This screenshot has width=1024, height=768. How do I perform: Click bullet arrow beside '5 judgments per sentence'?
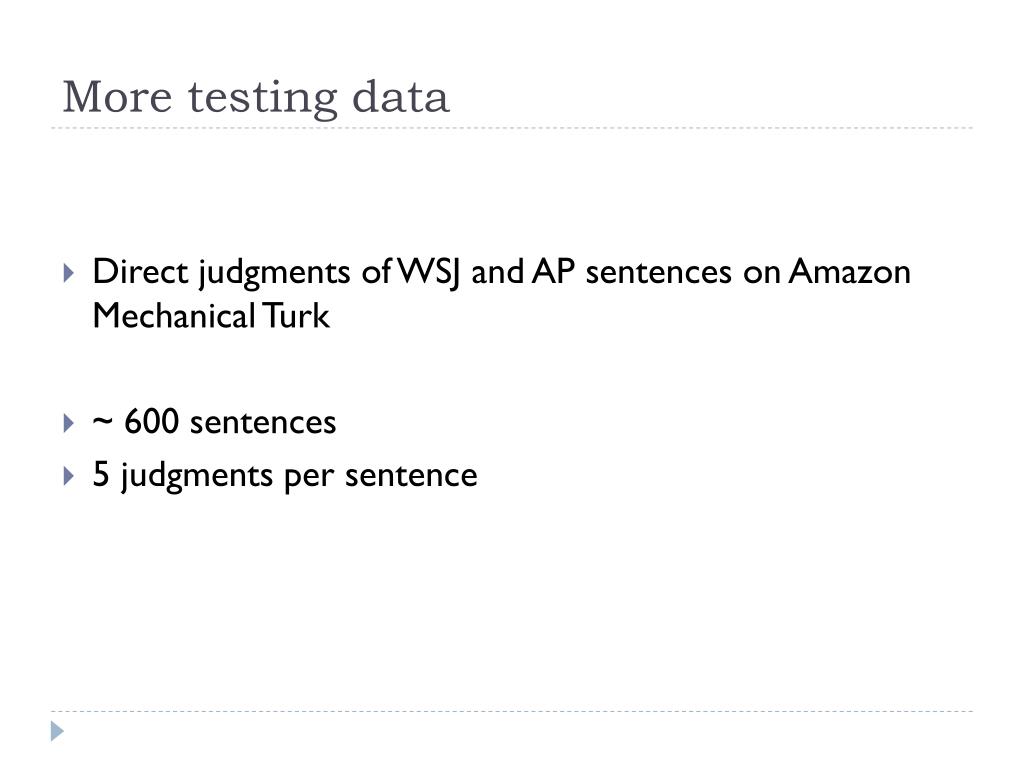[x=68, y=476]
